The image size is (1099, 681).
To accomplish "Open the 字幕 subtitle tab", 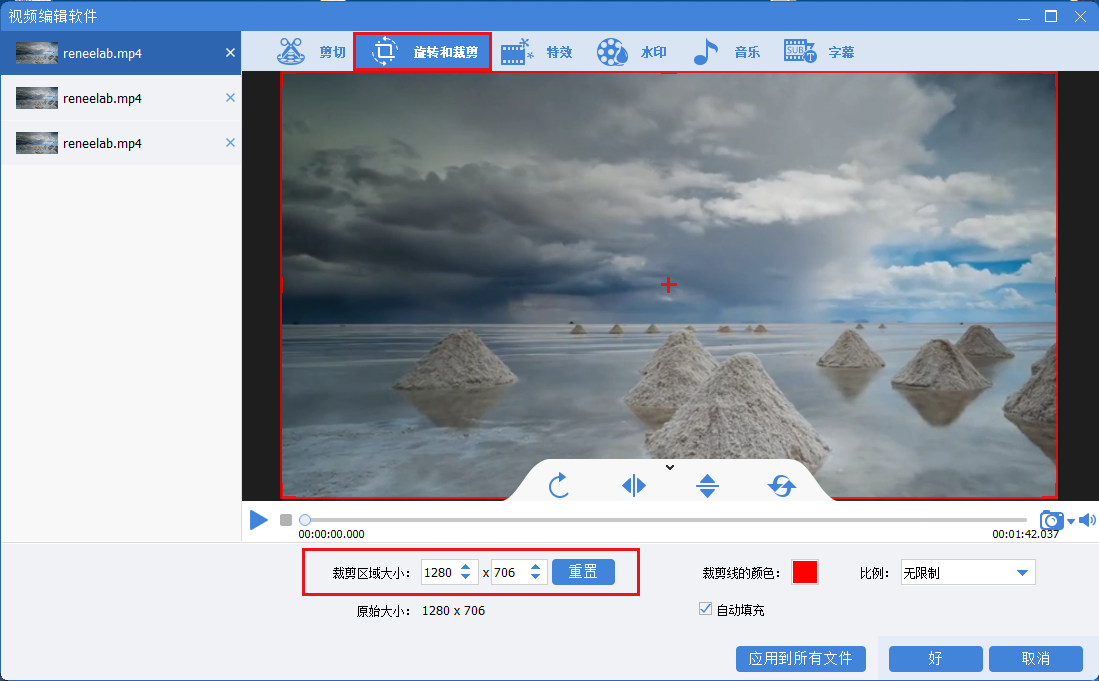I will [819, 52].
